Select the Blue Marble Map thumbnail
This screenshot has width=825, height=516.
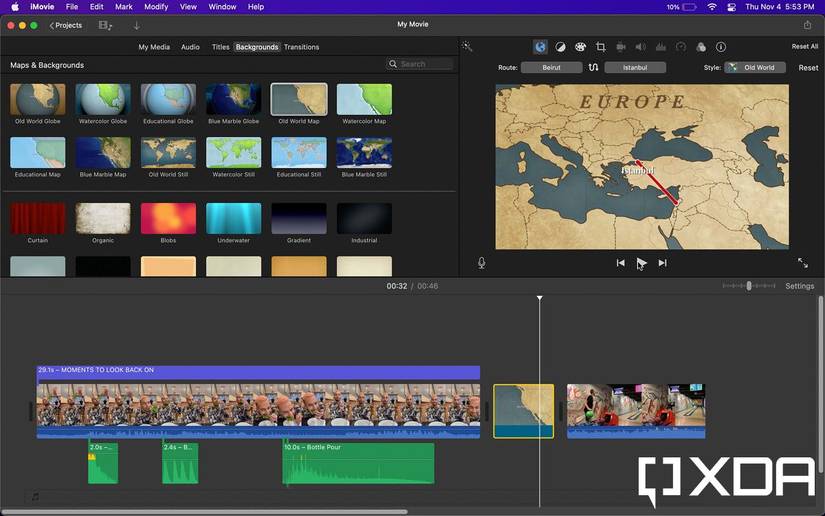[103, 153]
